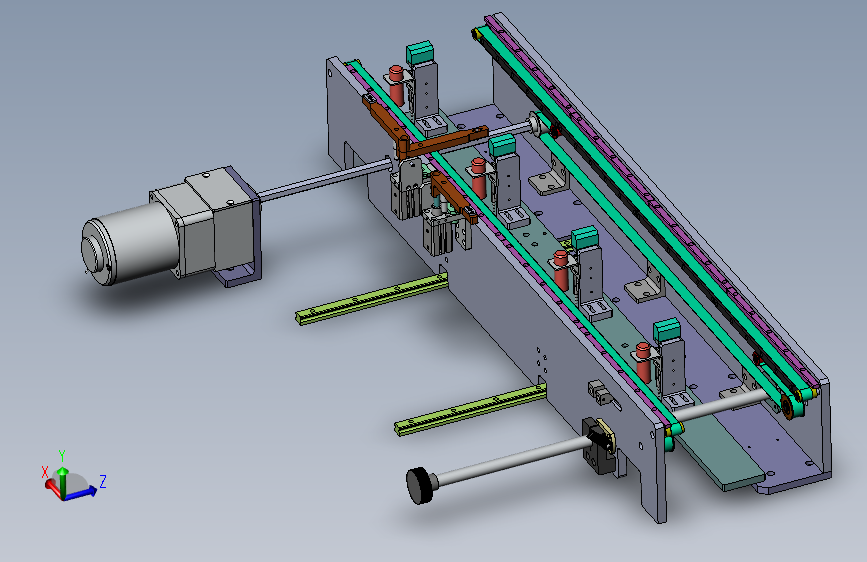Select the teal block nearest the conveyor's far end

tap(420, 53)
